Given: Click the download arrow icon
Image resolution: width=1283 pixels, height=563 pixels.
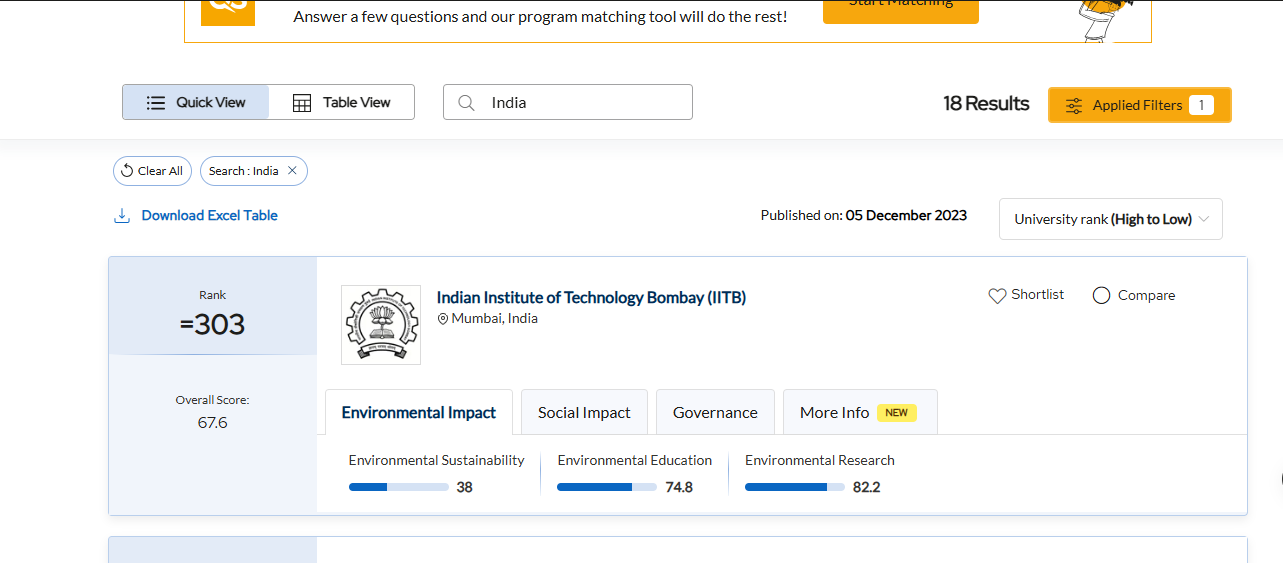Looking at the screenshot, I should point(122,215).
